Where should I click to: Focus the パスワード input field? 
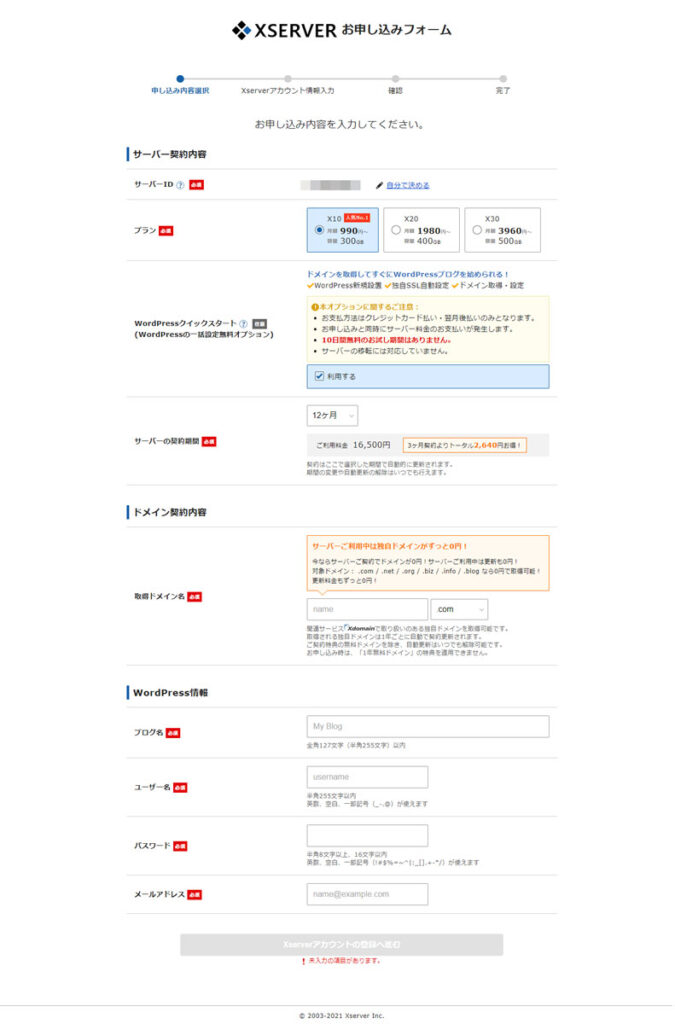tap(368, 836)
